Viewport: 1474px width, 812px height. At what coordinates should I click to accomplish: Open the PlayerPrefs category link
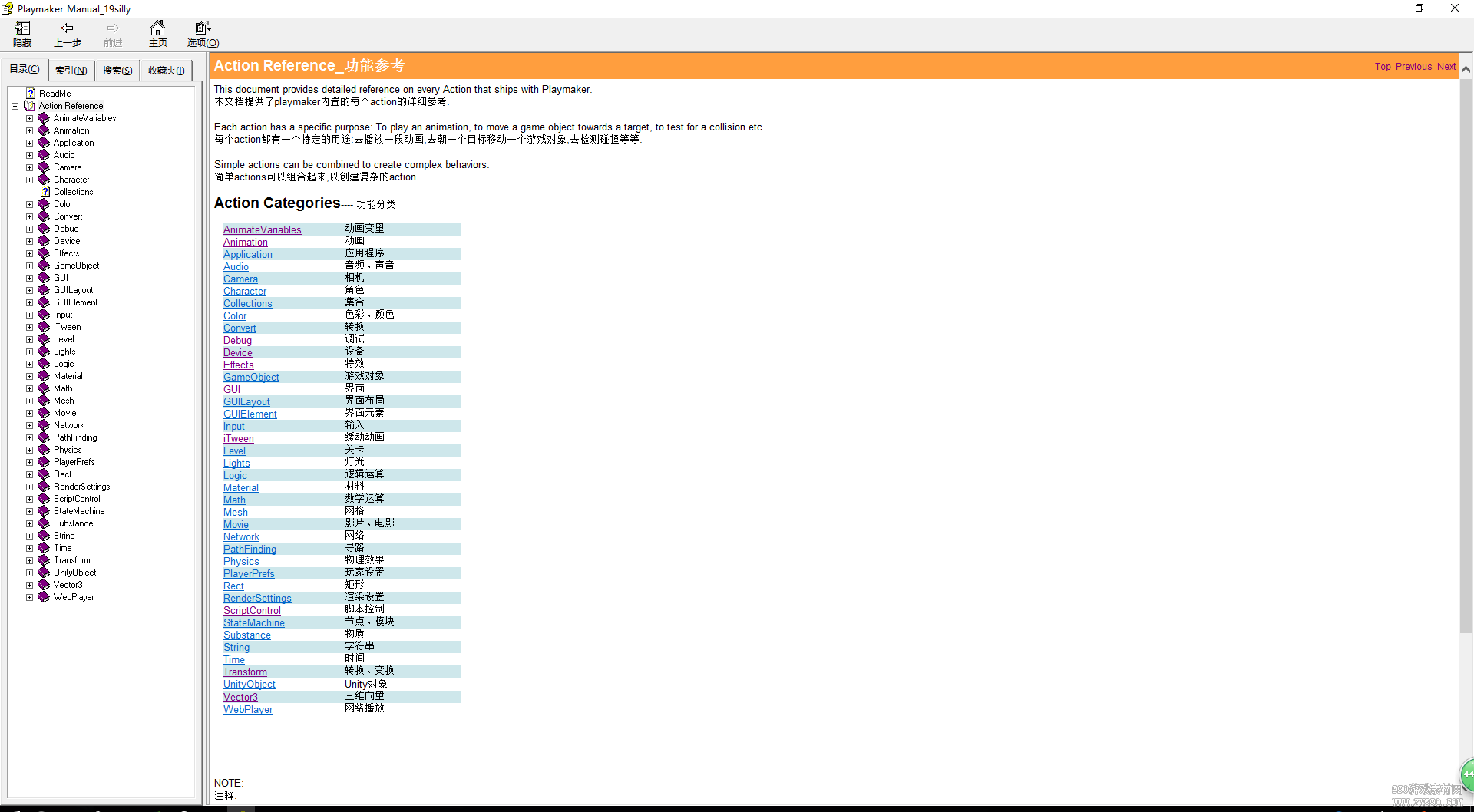(x=249, y=573)
